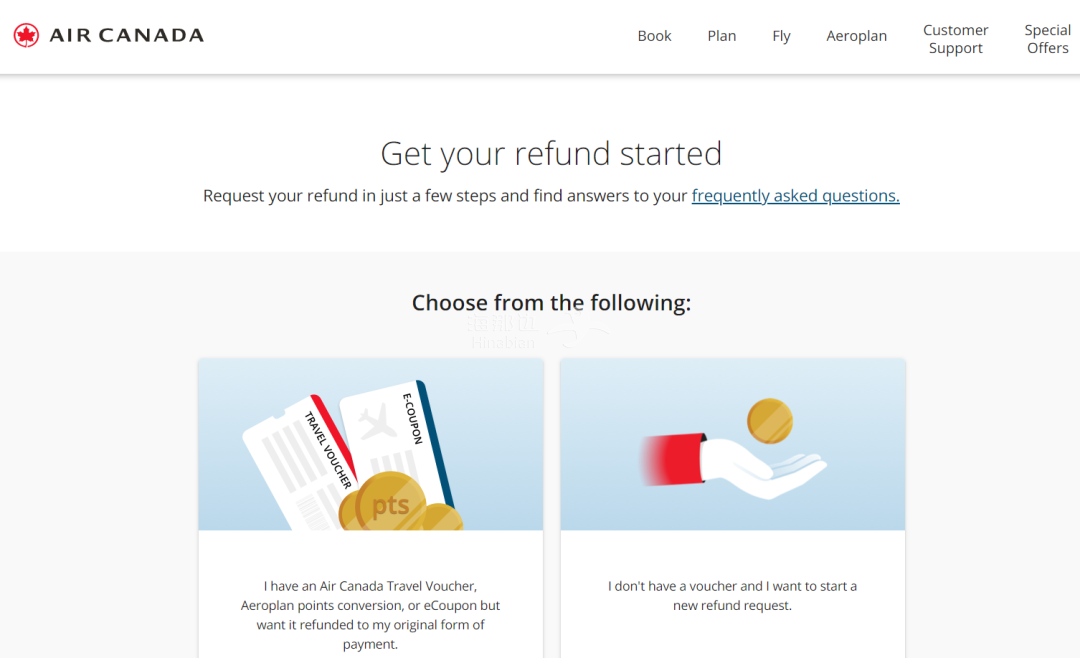
Task: Open the Book menu
Action: point(654,36)
